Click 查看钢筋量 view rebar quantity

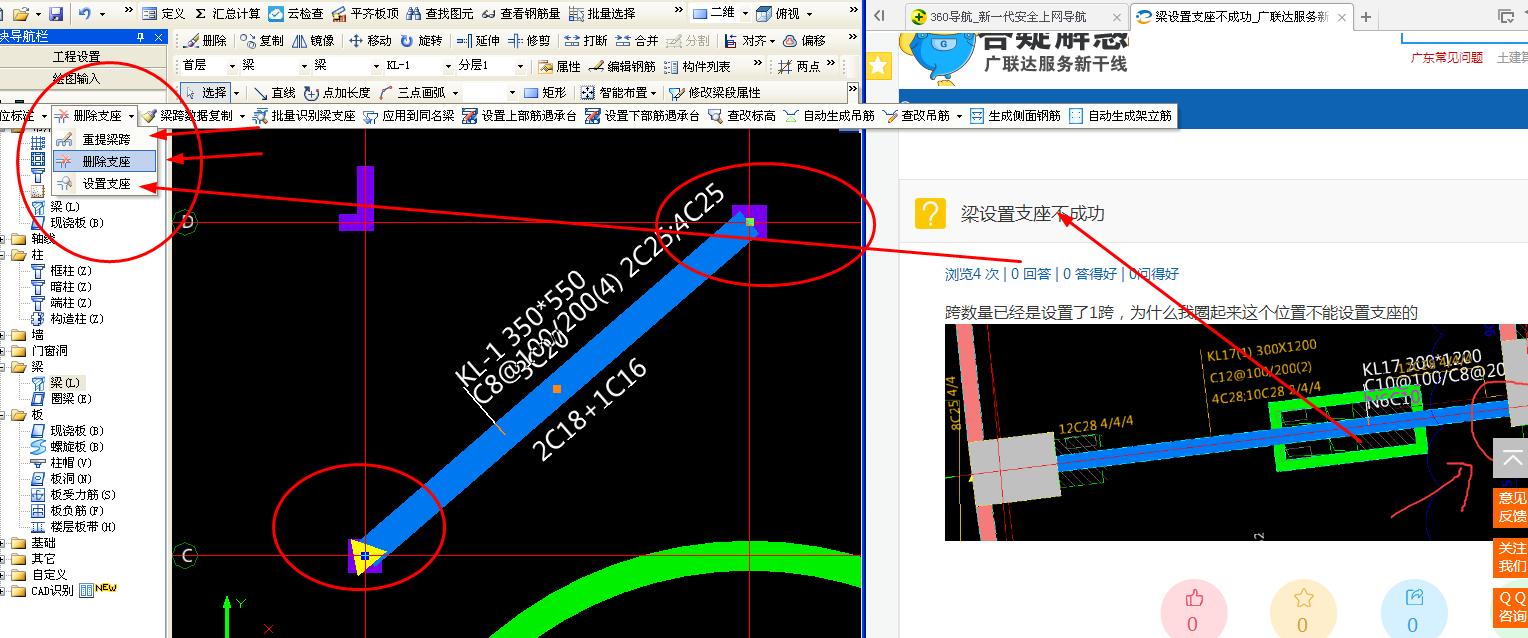click(x=521, y=14)
